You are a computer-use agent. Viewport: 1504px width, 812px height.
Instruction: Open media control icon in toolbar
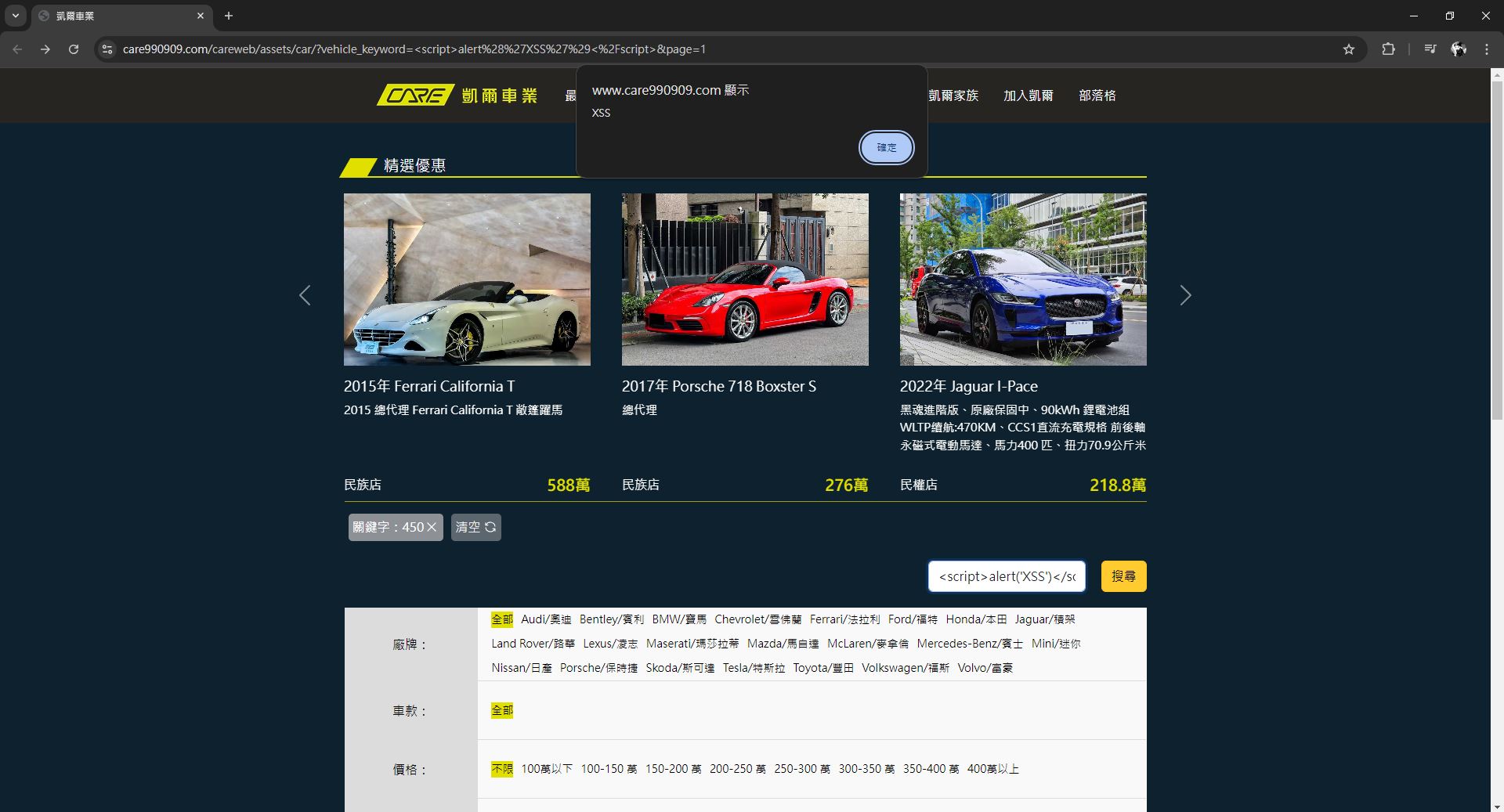coord(1430,49)
